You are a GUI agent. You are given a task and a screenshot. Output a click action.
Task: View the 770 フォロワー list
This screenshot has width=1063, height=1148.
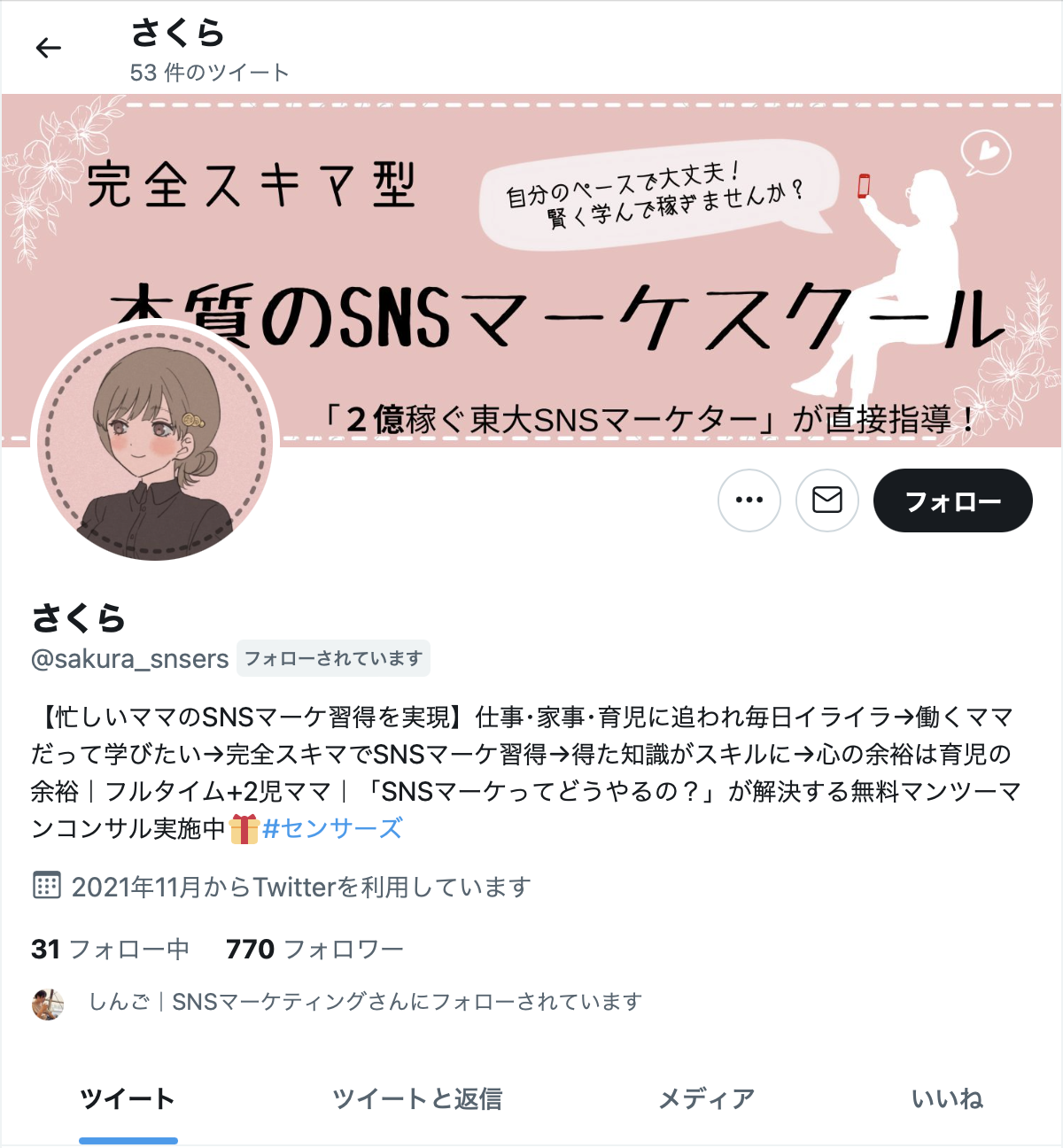(x=315, y=950)
